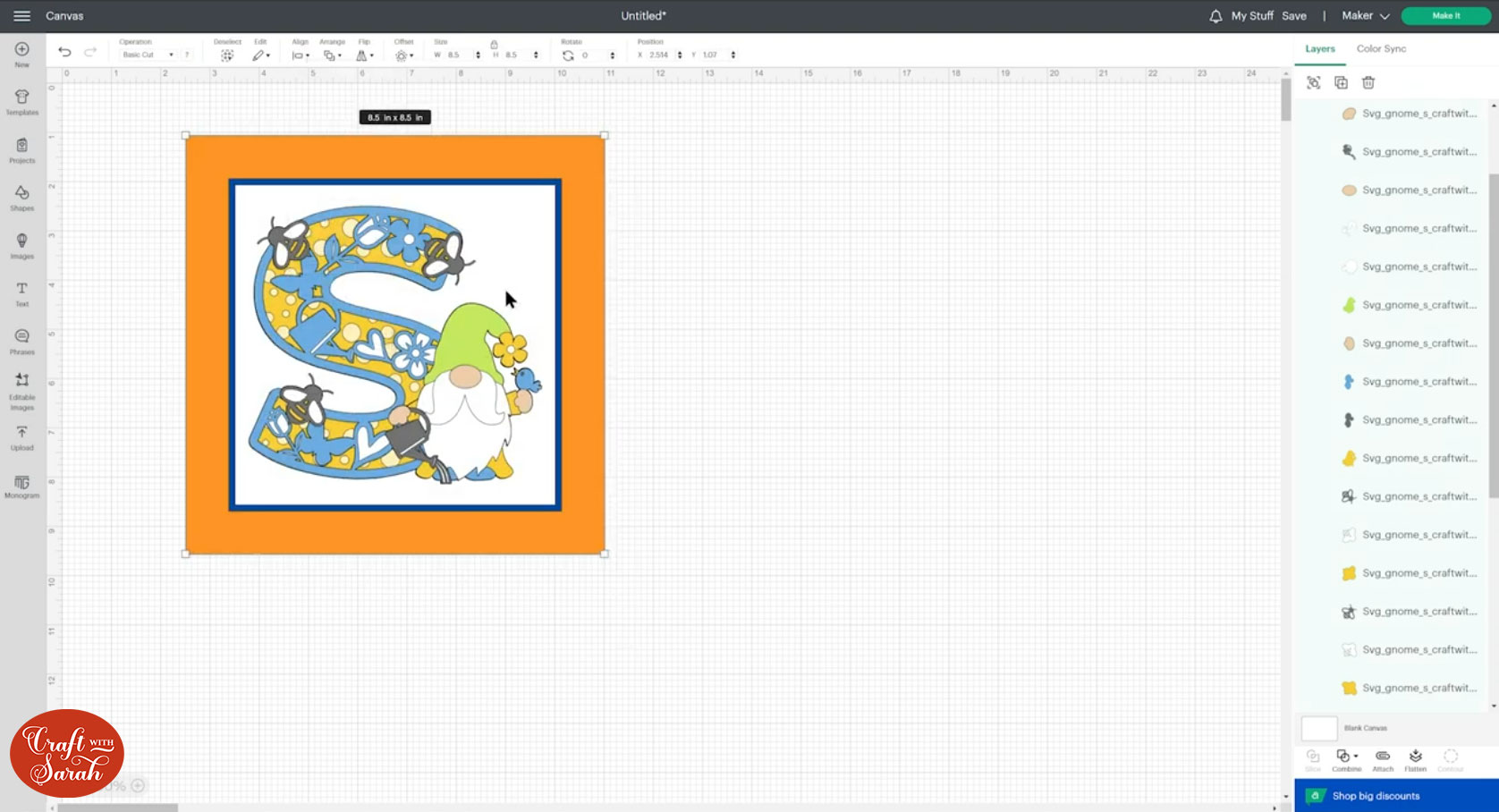Click the green Make It button
Viewport: 1499px width, 812px height.
click(x=1445, y=16)
